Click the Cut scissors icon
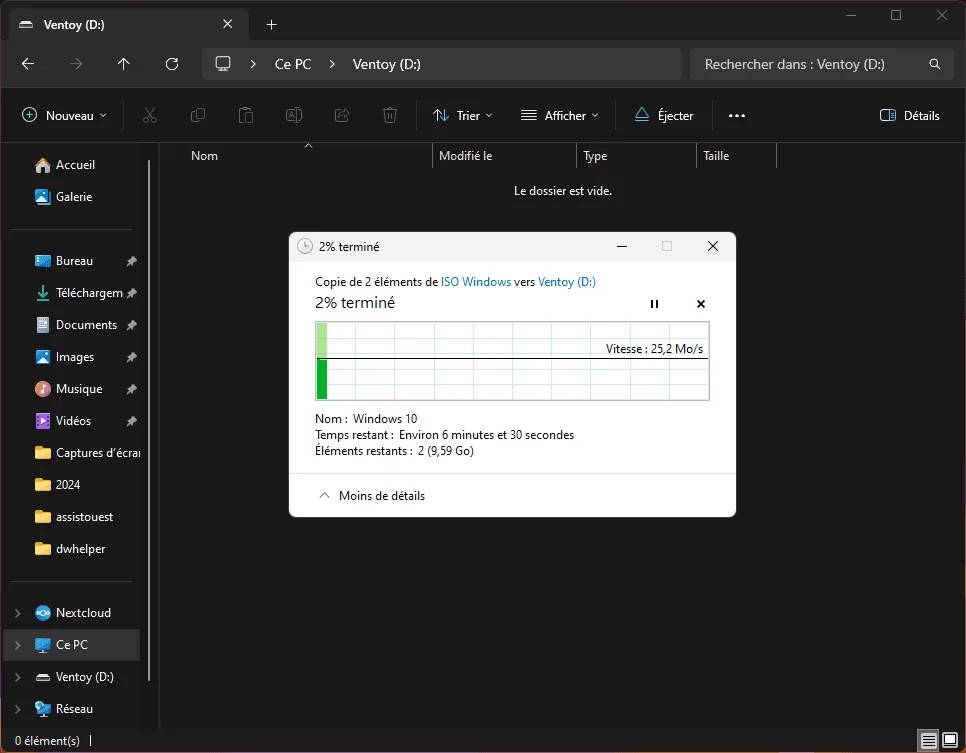 (x=150, y=115)
